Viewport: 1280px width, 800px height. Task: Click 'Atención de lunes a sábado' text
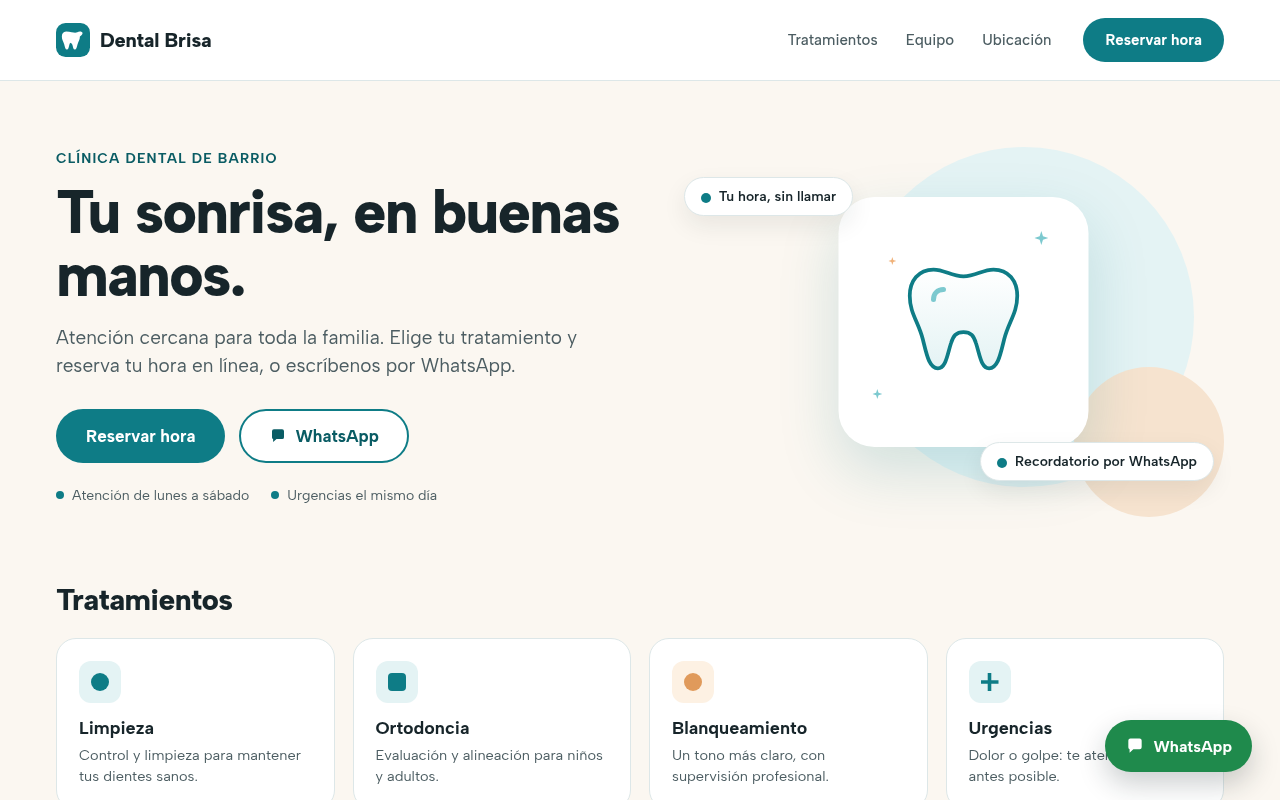click(160, 495)
